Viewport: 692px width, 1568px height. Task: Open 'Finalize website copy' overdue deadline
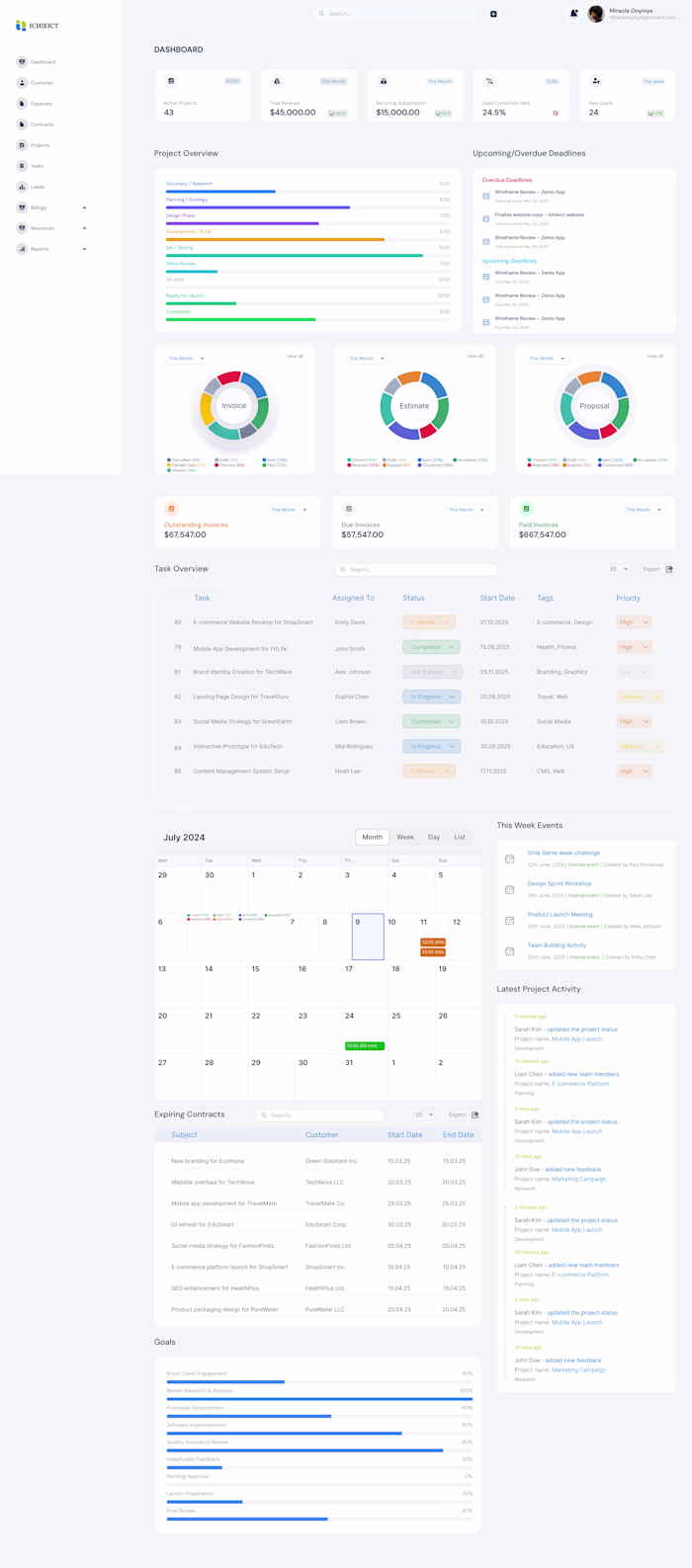539,214
